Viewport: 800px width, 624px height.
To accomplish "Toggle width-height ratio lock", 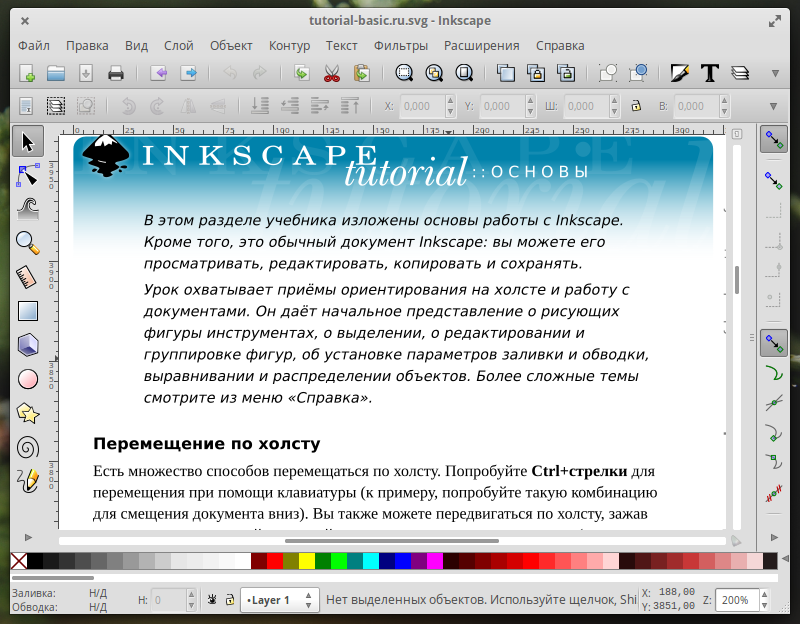I will point(636,106).
